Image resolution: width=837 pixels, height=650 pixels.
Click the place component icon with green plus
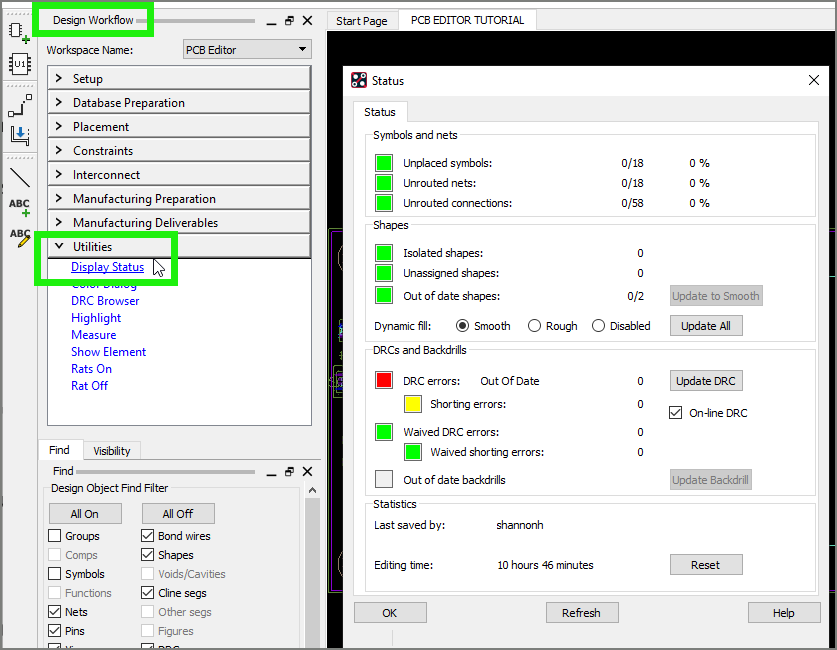pos(19,33)
